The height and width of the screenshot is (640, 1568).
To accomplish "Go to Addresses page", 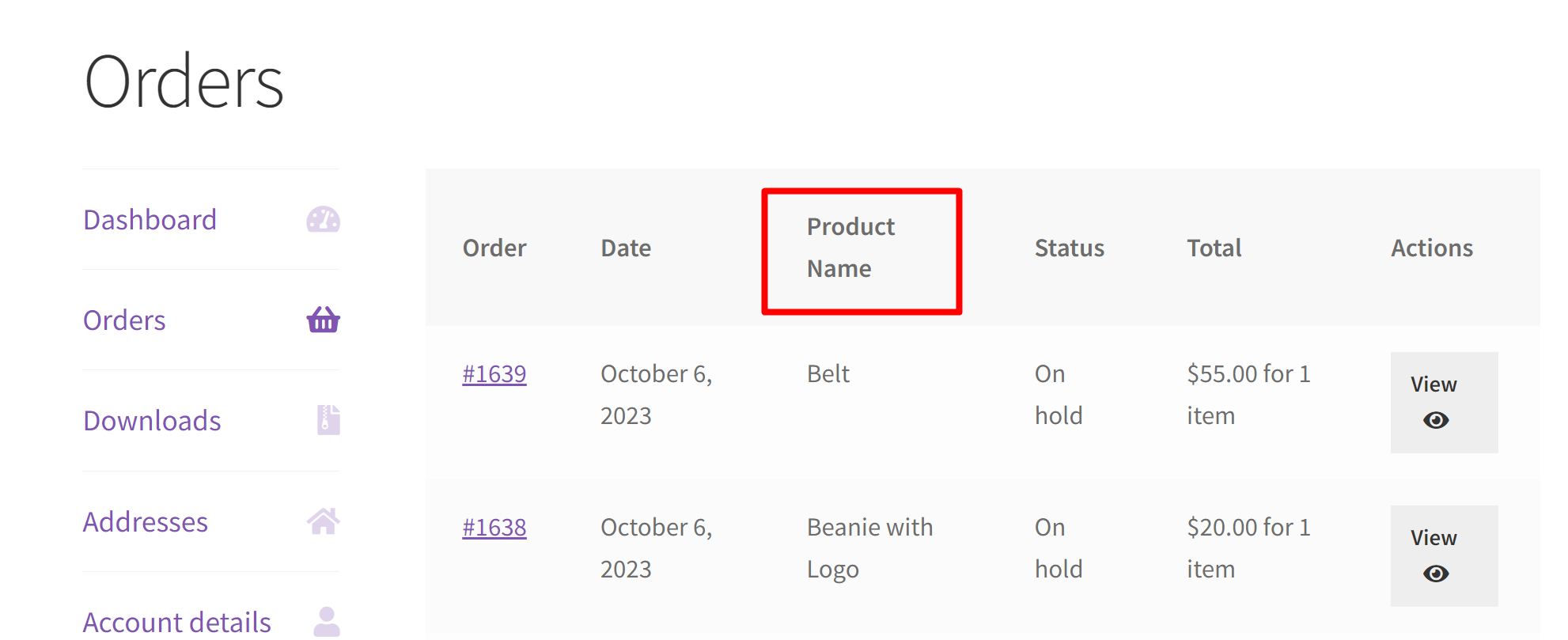I will coord(146,521).
